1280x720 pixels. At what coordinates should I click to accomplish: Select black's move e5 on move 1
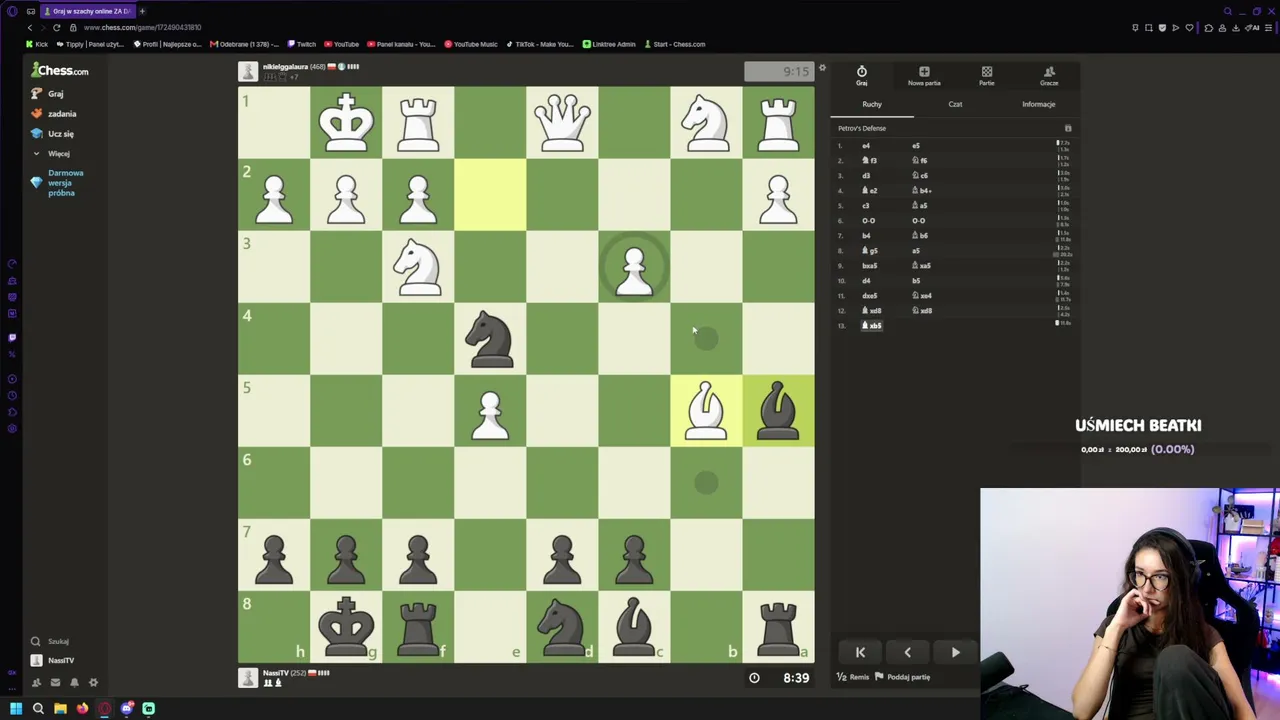[916, 146]
